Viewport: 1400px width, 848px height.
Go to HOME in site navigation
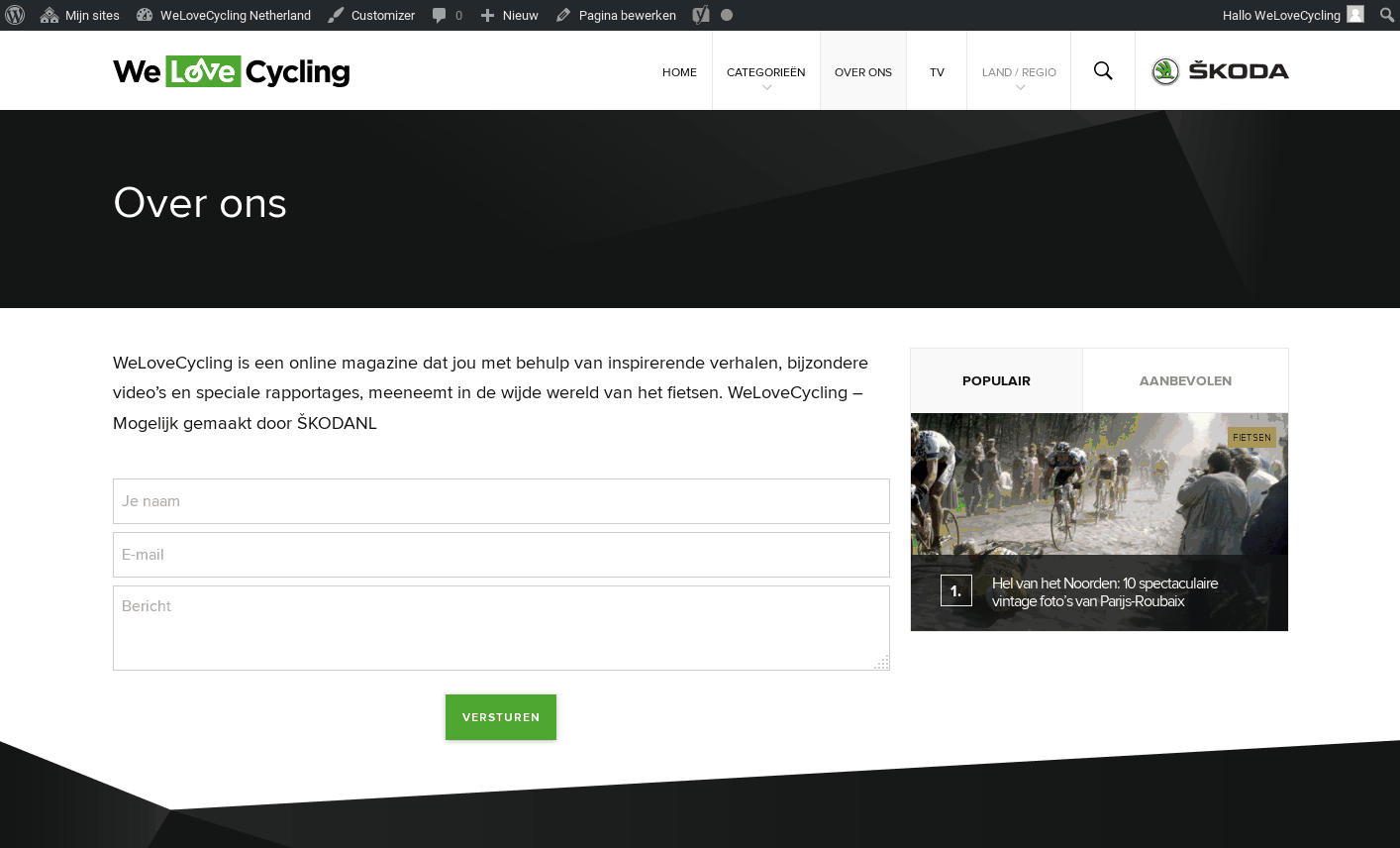pyautogui.click(x=679, y=72)
